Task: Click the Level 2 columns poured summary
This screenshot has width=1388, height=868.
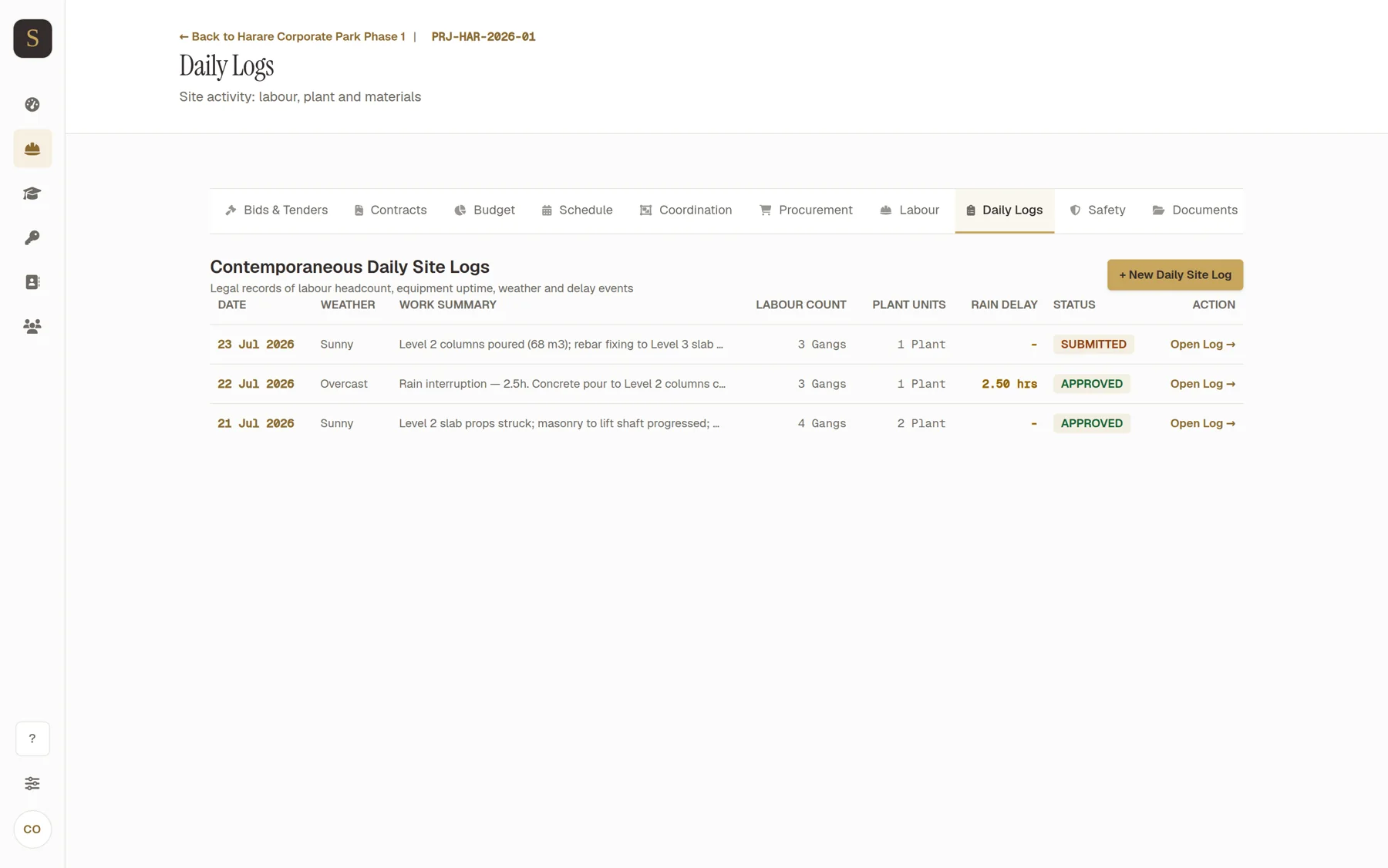Action: pos(561,345)
